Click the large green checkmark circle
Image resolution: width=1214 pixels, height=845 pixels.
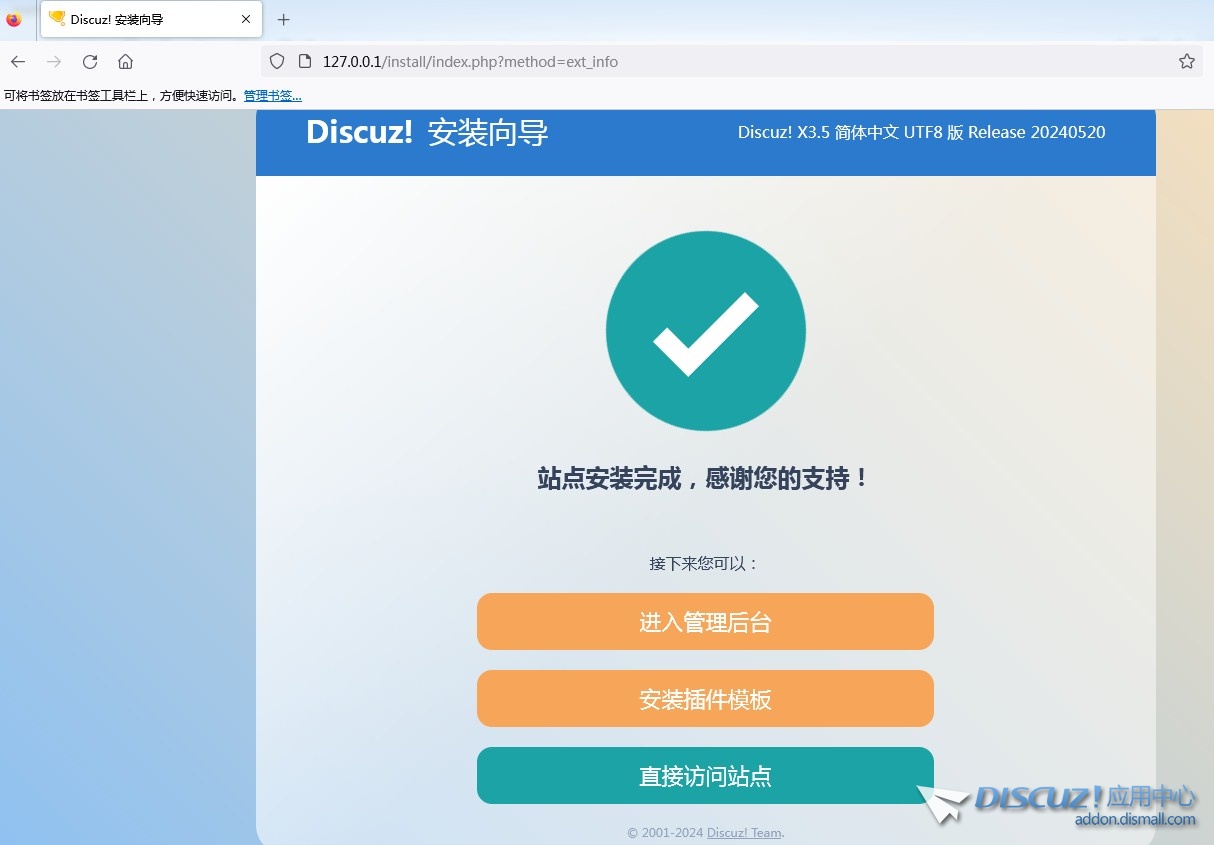[x=705, y=331]
